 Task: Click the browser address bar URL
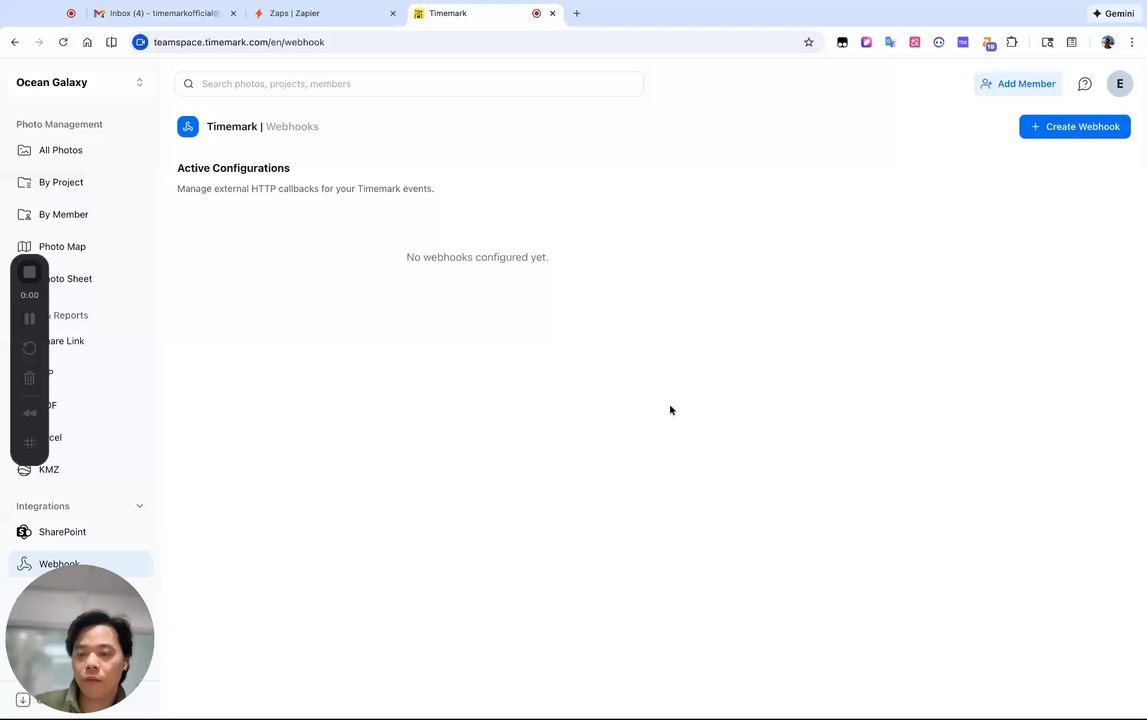point(239,42)
